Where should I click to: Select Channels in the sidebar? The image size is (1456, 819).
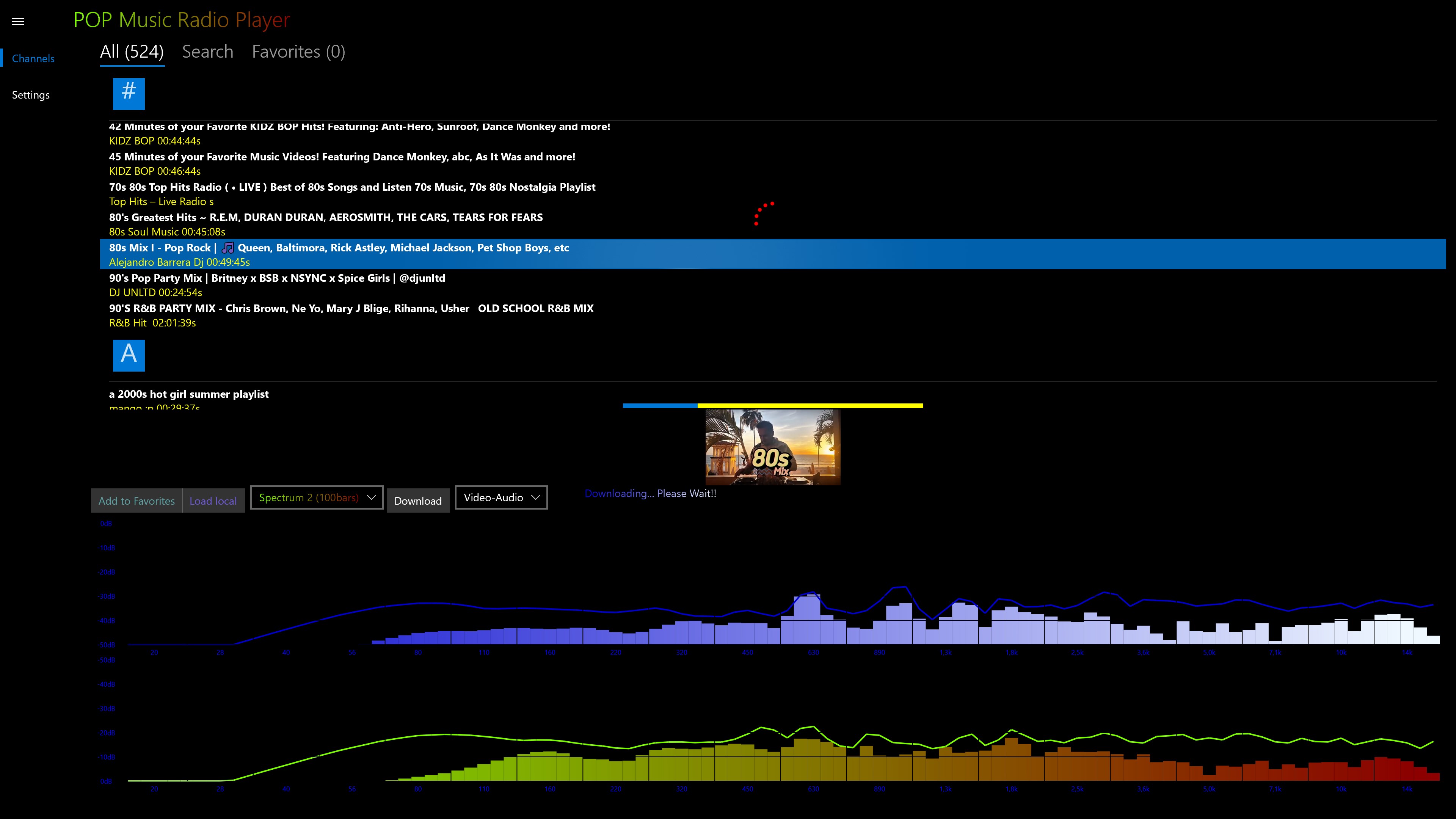click(33, 59)
